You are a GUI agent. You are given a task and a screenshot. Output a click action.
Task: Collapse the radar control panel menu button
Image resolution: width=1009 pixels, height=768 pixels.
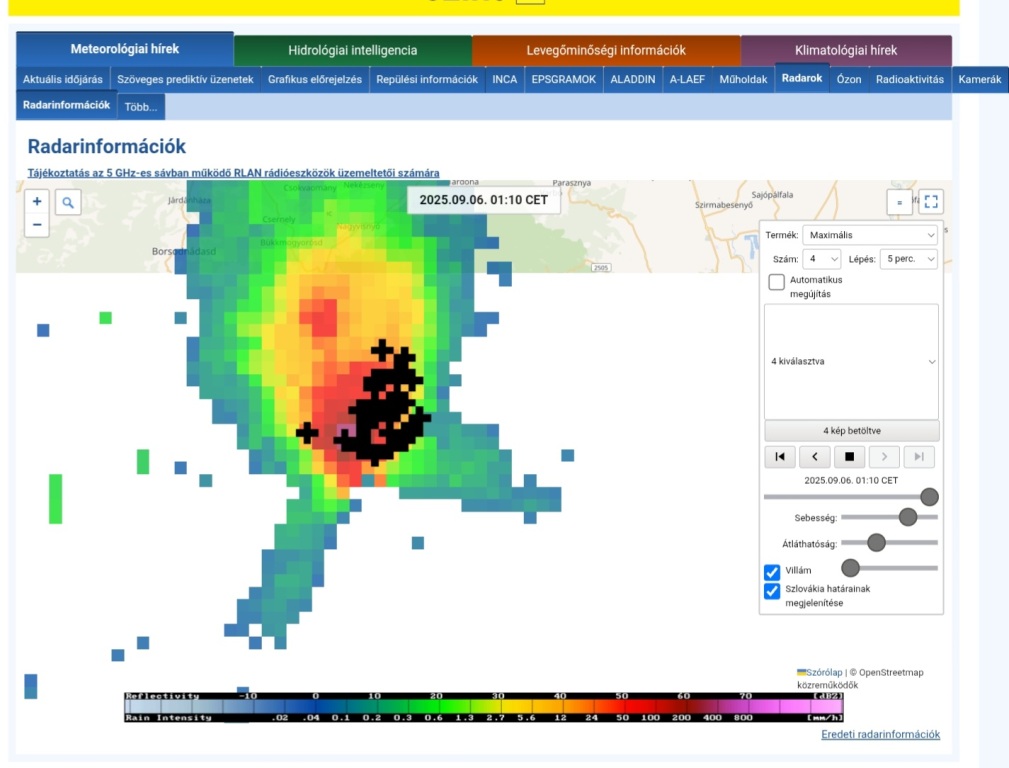click(x=899, y=202)
